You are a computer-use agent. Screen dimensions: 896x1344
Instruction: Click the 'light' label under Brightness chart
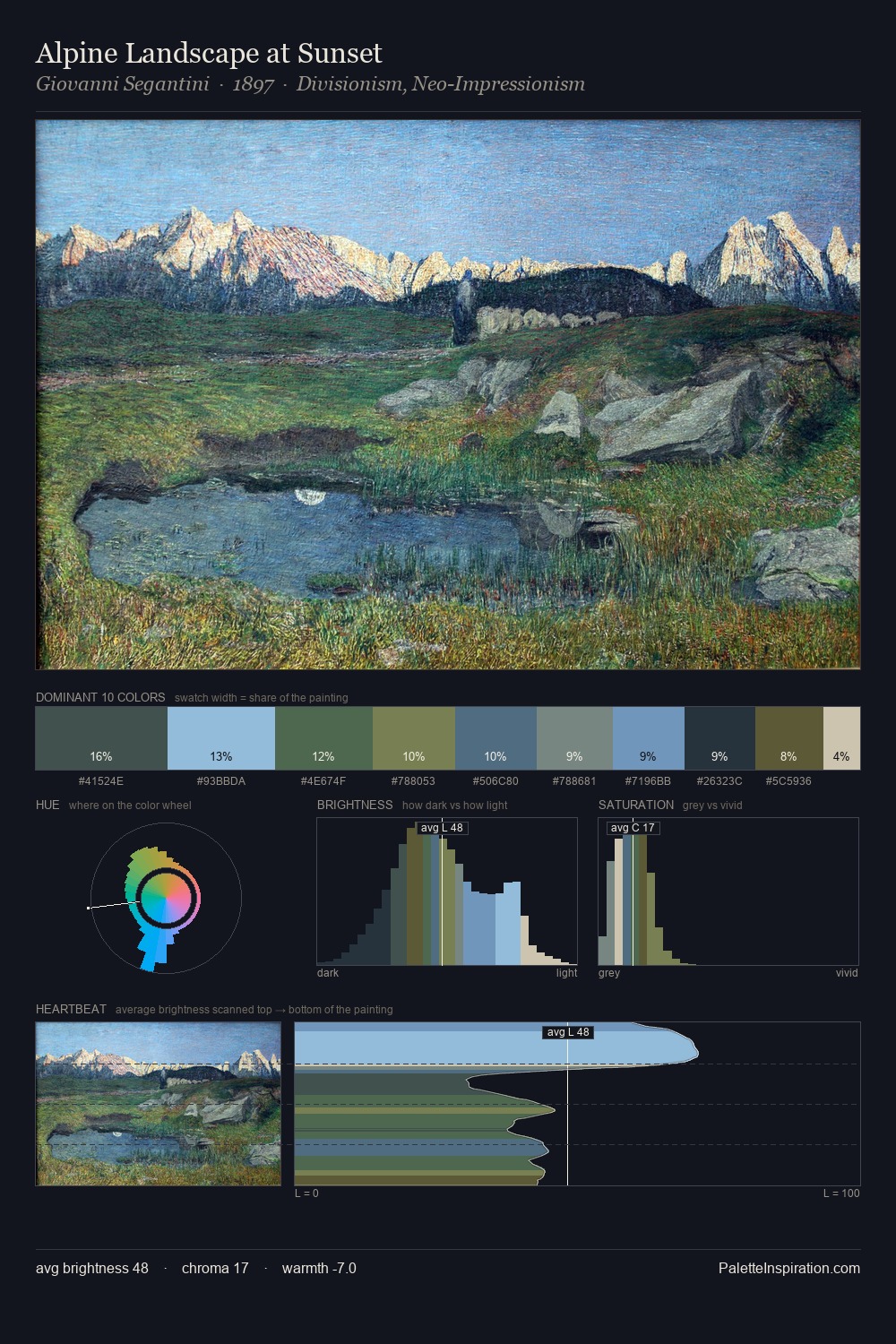(566, 973)
